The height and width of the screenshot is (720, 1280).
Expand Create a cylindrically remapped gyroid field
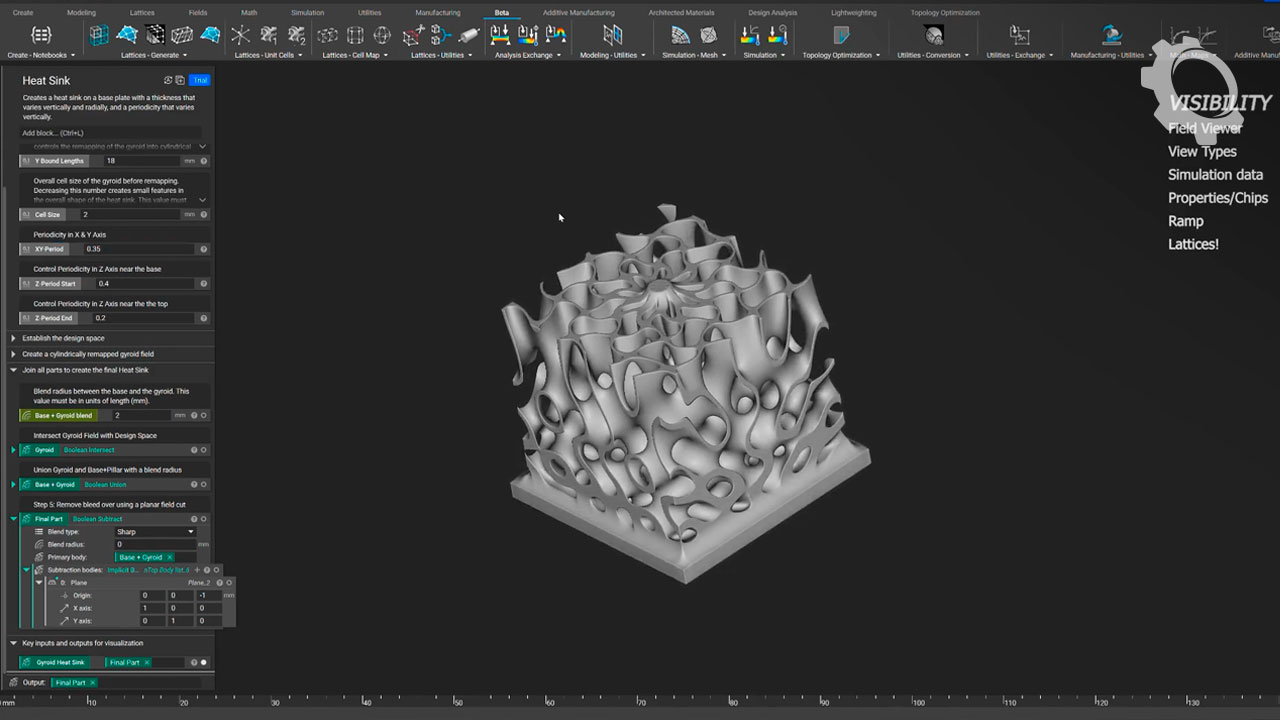click(x=13, y=354)
